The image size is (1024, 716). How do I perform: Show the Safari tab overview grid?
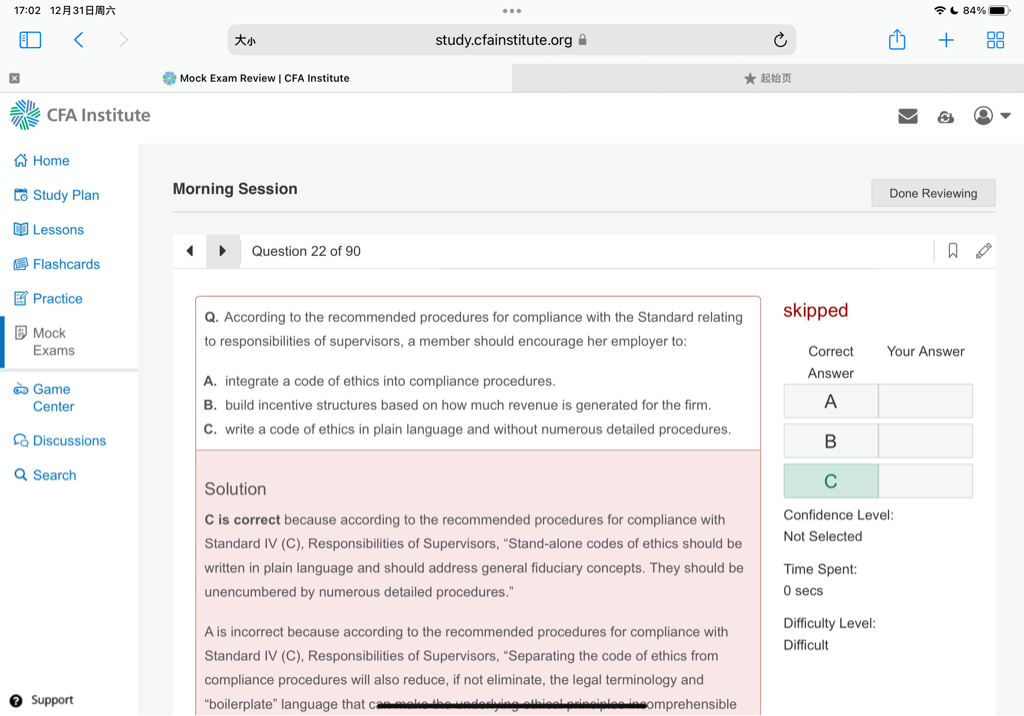click(995, 40)
